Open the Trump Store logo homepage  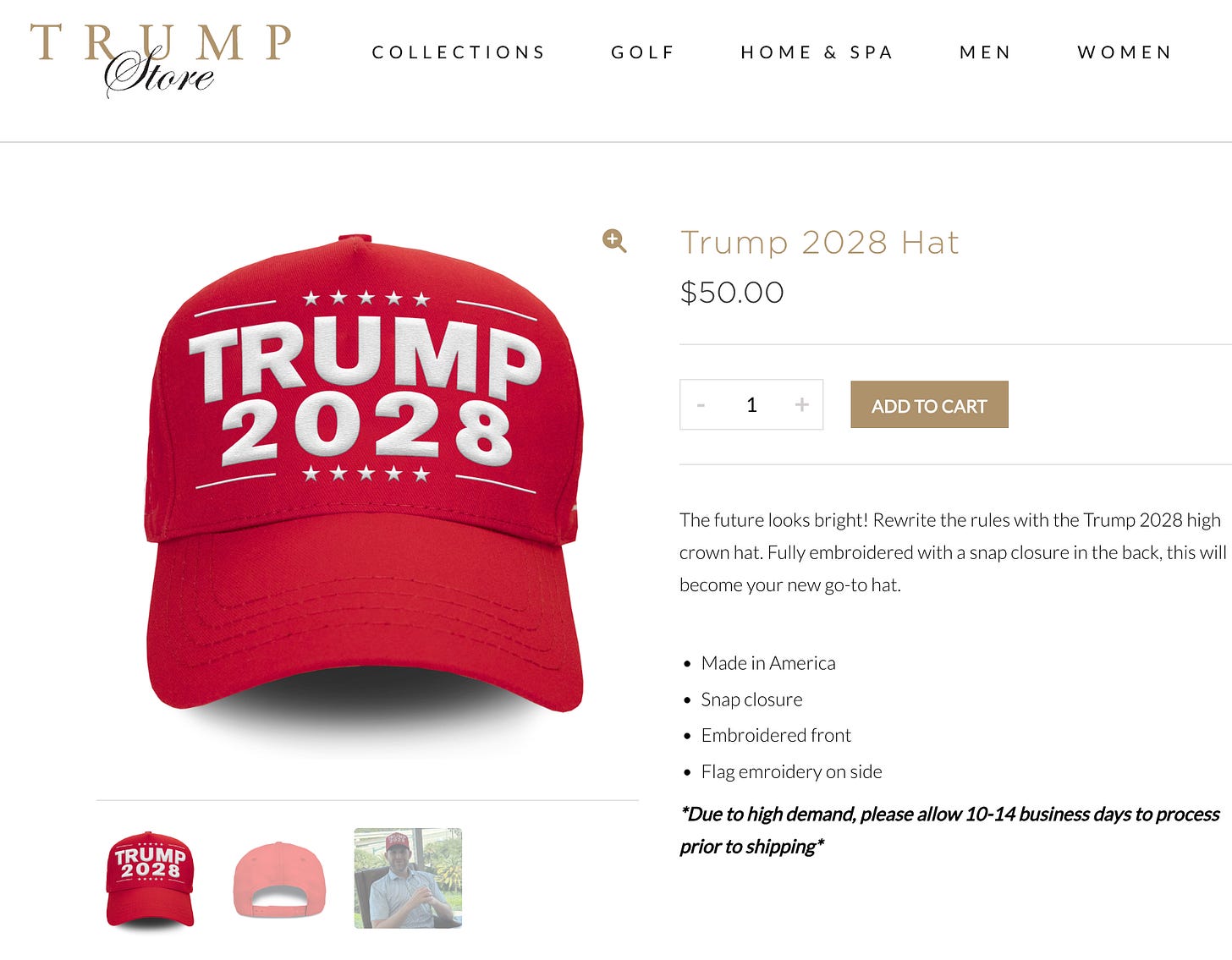tap(161, 59)
